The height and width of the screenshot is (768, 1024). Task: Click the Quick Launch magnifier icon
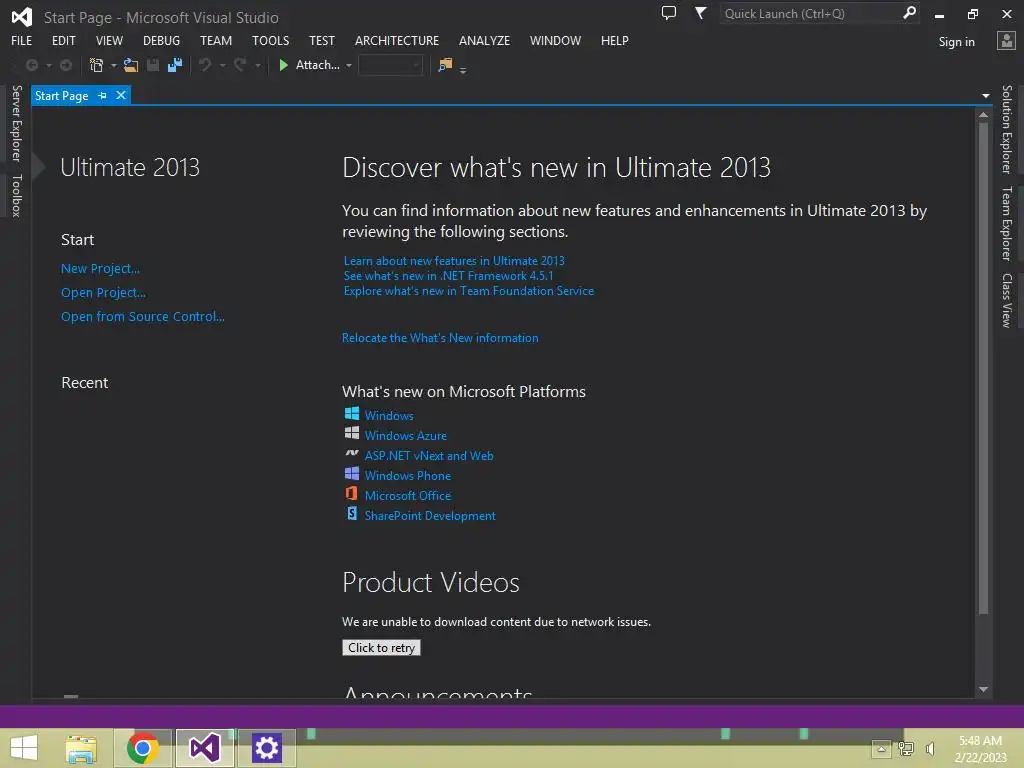(909, 13)
